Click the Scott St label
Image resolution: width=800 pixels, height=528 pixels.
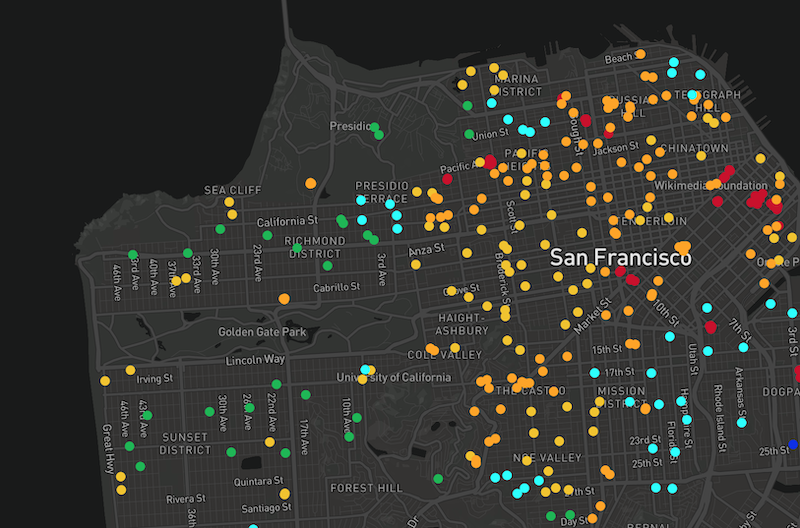tap(511, 217)
